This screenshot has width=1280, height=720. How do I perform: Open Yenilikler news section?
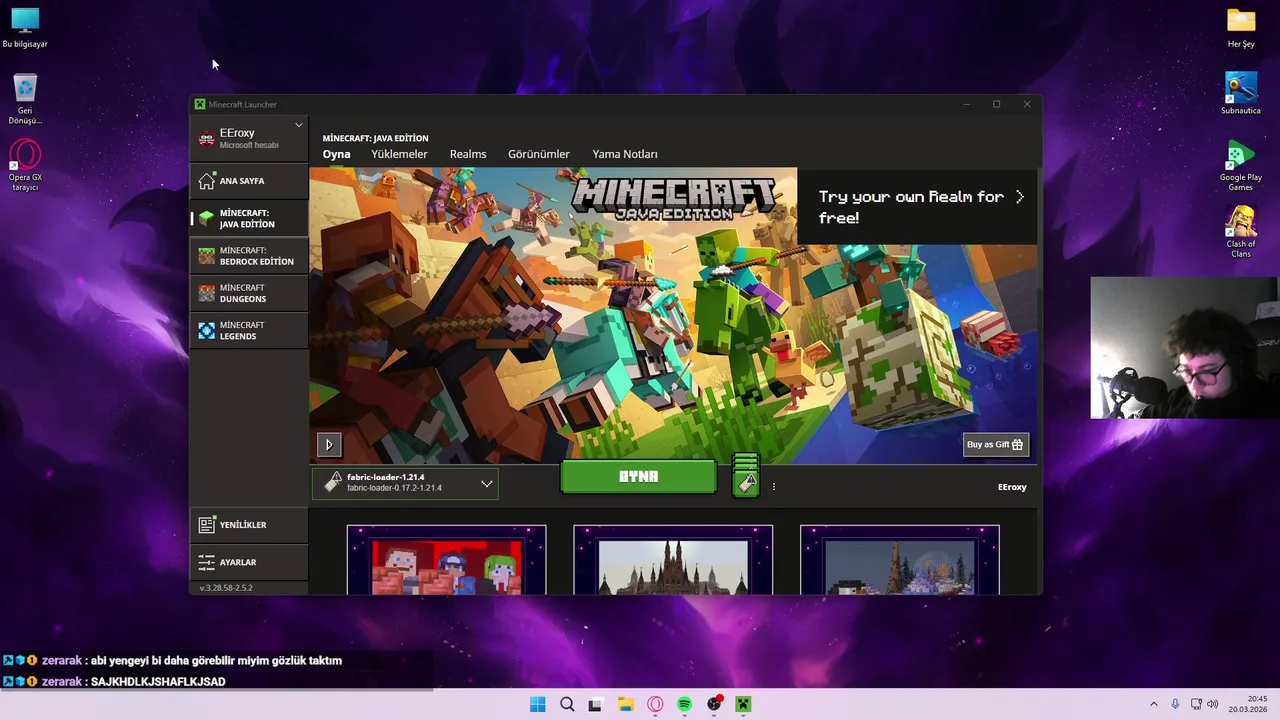click(249, 524)
